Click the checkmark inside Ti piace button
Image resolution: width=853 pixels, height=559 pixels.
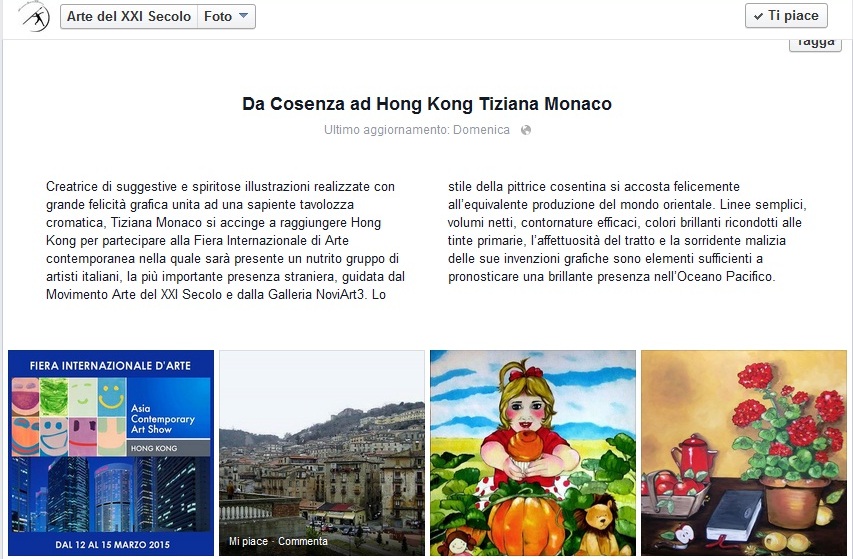click(758, 16)
